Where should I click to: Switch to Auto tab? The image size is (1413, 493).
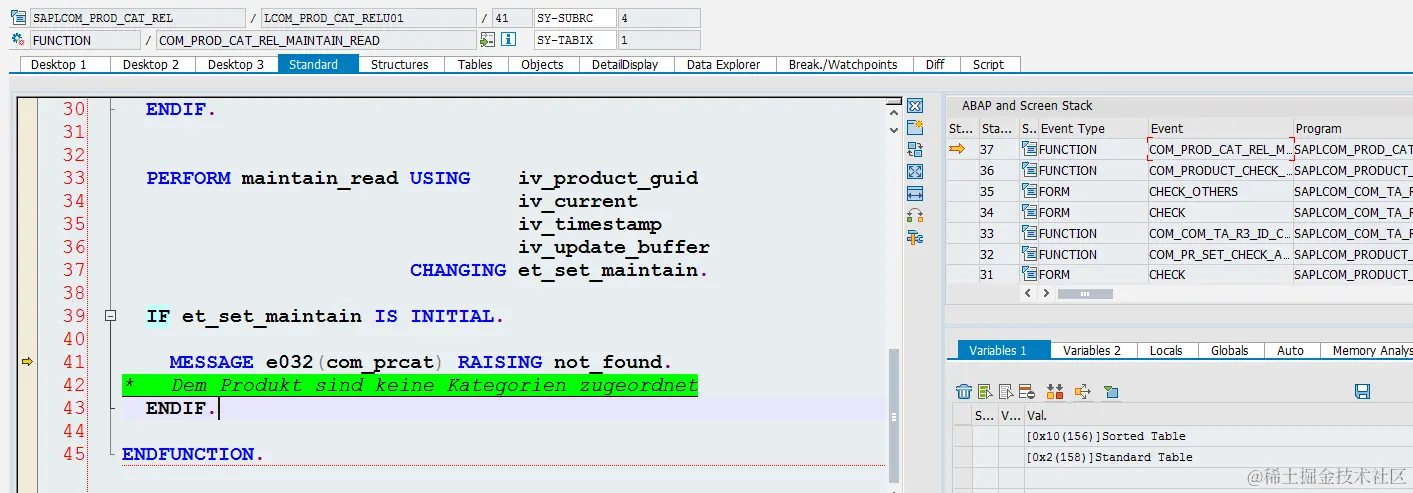click(x=1291, y=351)
